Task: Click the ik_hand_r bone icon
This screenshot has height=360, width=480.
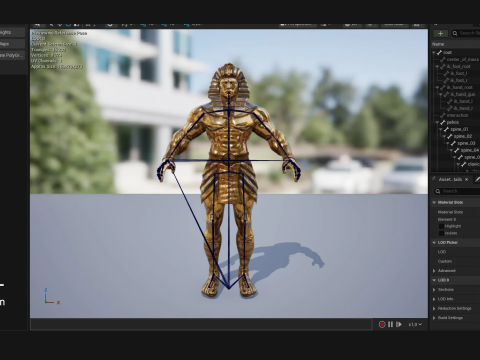Action: pos(450,108)
